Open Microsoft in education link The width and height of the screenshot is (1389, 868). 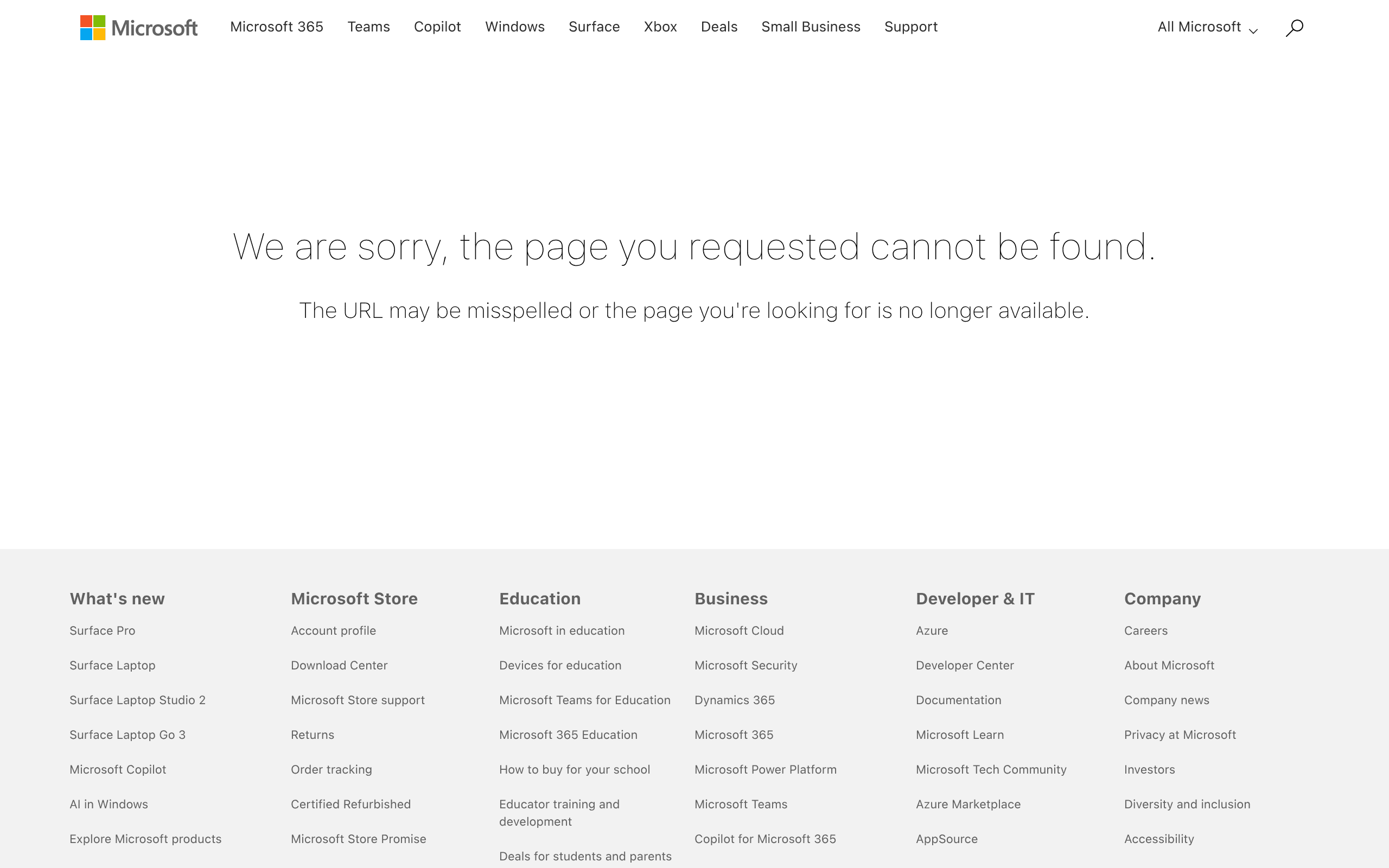point(562,630)
